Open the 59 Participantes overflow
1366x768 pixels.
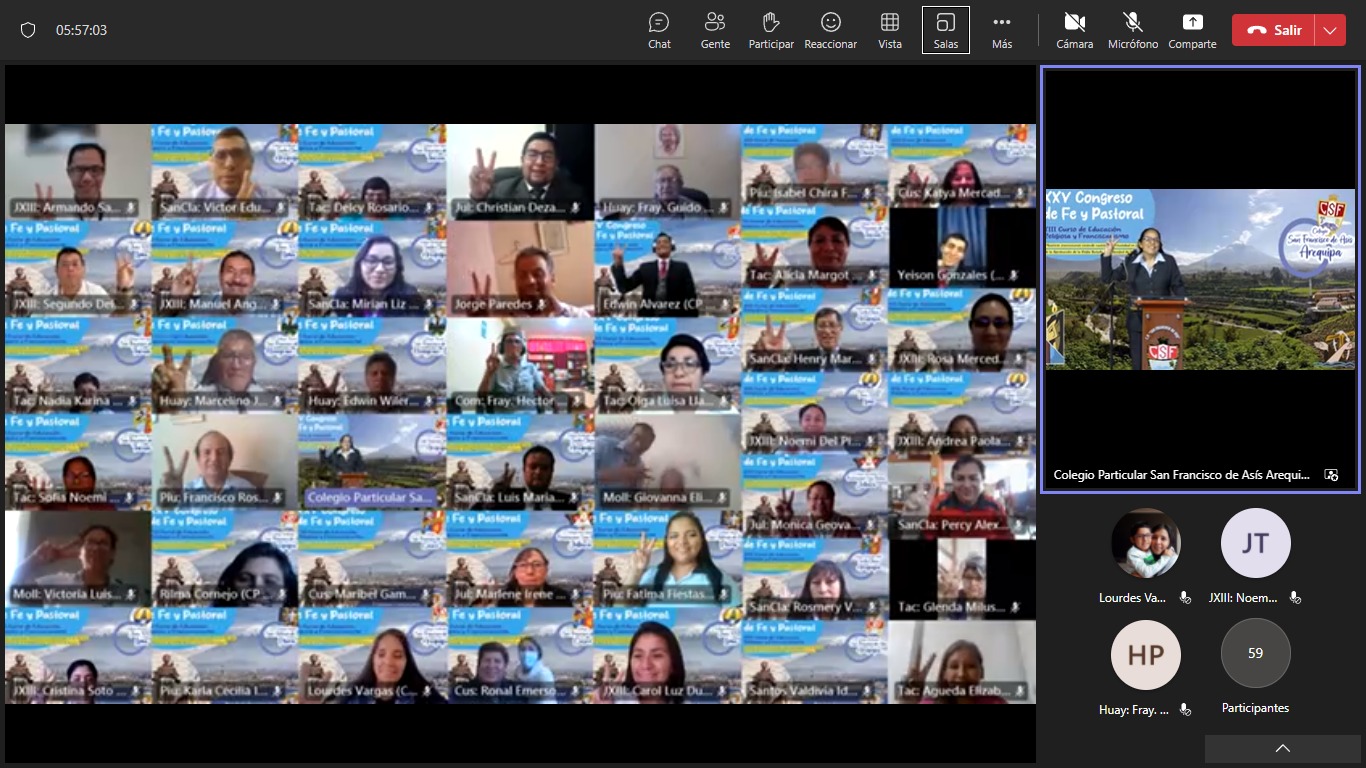pos(1255,653)
